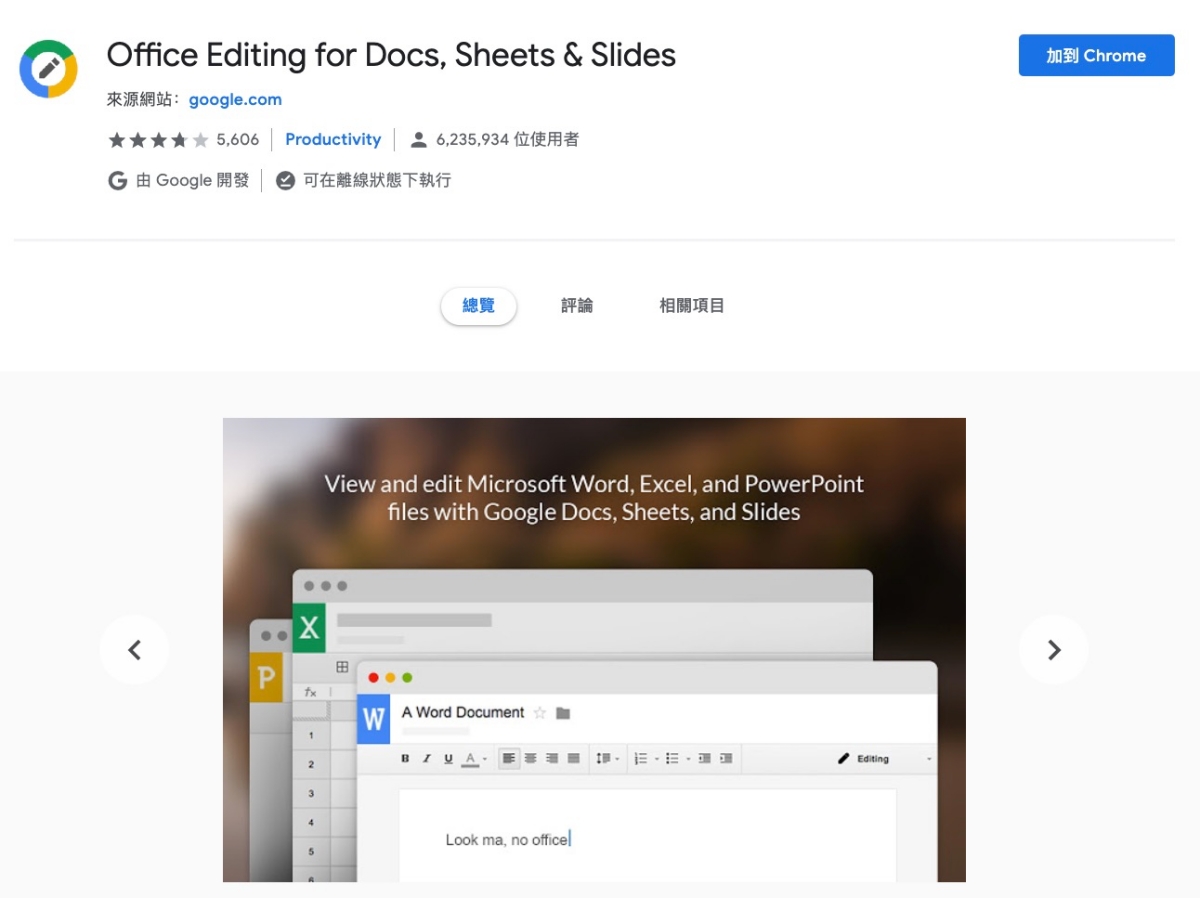This screenshot has height=898, width=1200.
Task: Click the A Word Document title in preview
Action: [463, 712]
